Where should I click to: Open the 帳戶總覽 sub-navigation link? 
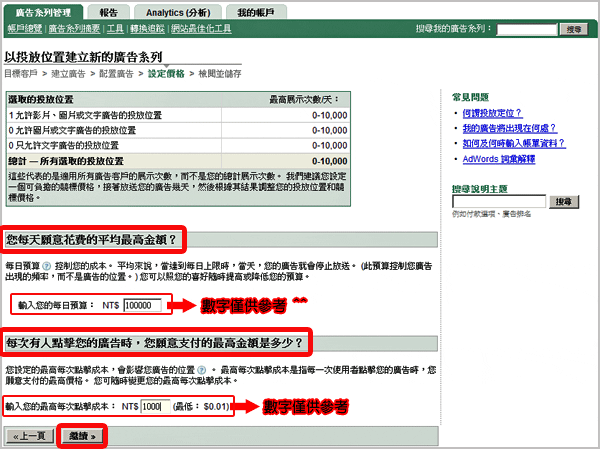coord(25,28)
